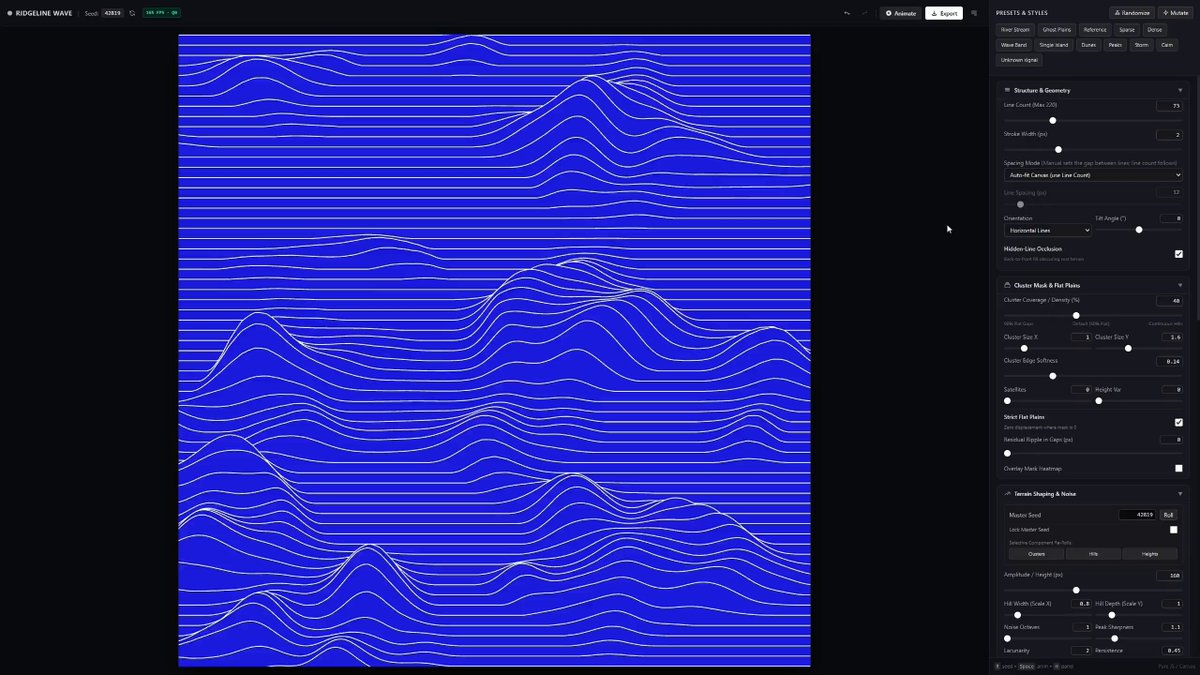Screen dimensions: 1200x675
Task: Enable Overlay Mask Heatmap checkbox
Action: pyautogui.click(x=1178, y=468)
